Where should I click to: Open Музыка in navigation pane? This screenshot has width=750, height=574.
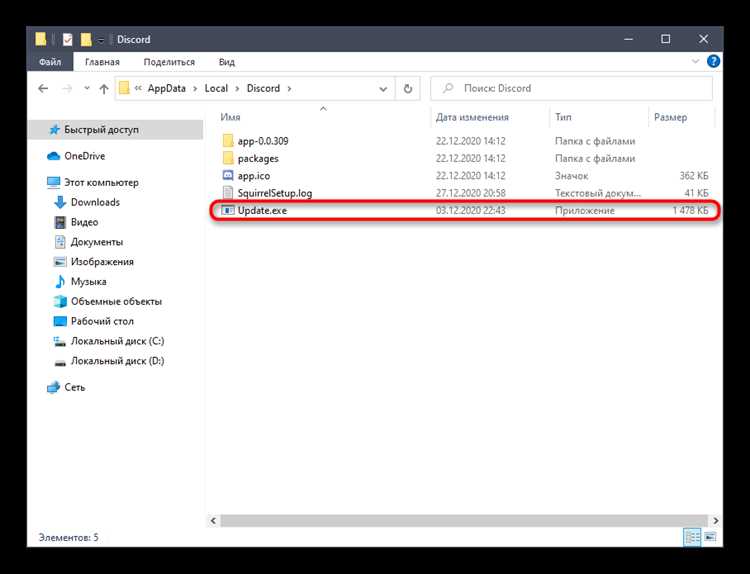pos(88,282)
